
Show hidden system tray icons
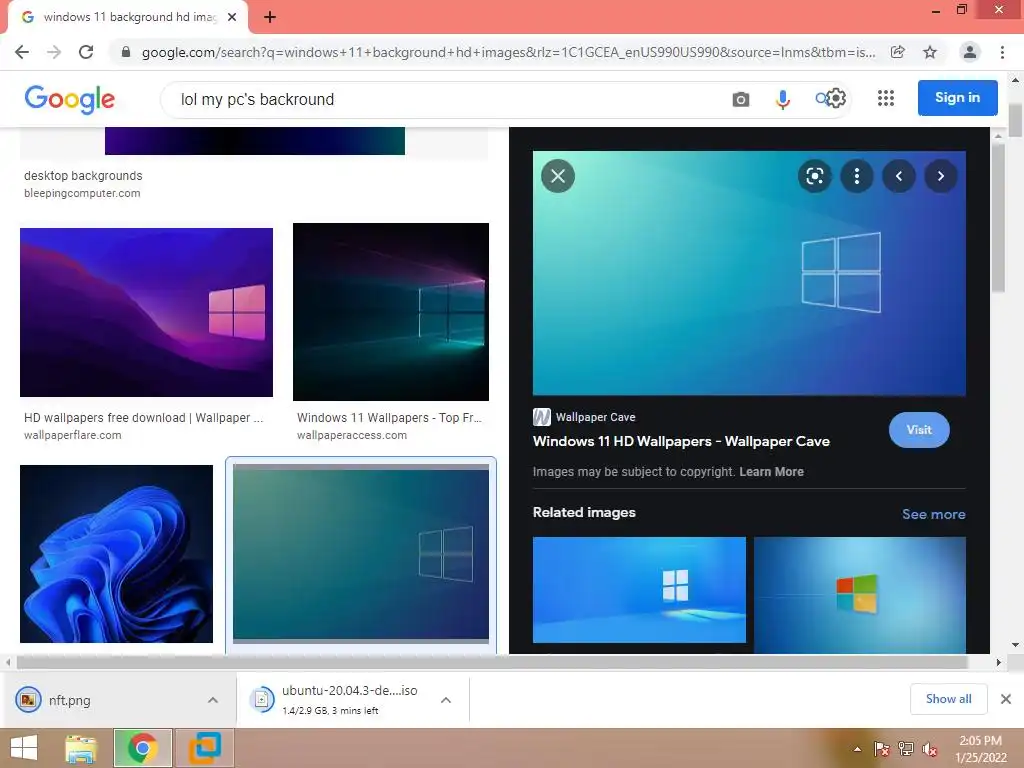pyautogui.click(x=857, y=749)
